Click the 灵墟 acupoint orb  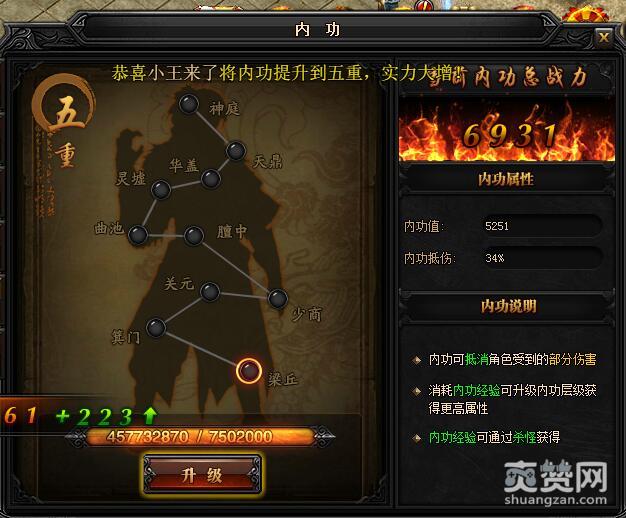pyautogui.click(x=161, y=190)
